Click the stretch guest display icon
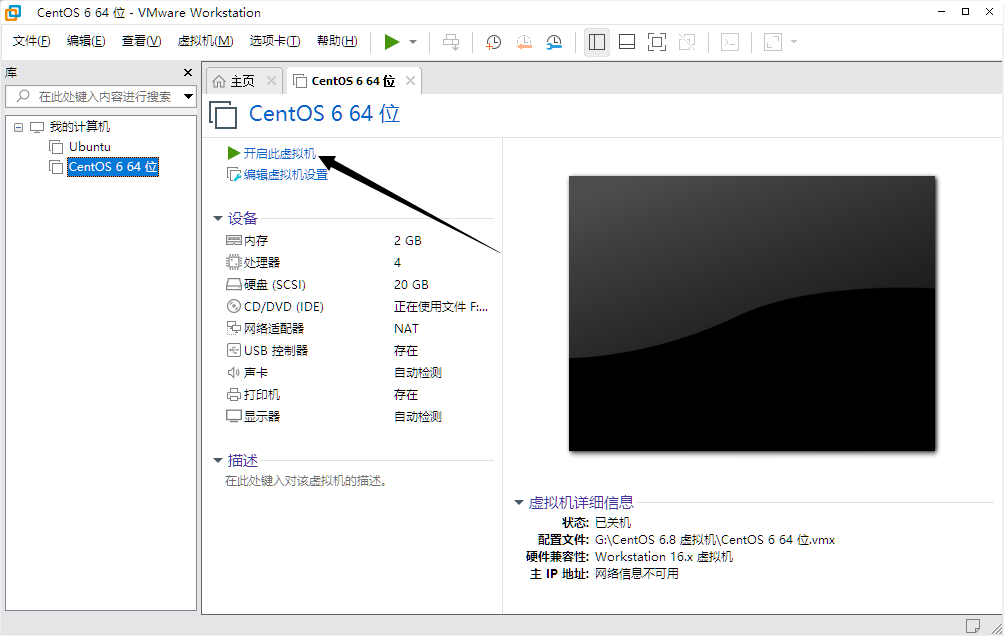The height and width of the screenshot is (636, 1004). pyautogui.click(x=773, y=42)
